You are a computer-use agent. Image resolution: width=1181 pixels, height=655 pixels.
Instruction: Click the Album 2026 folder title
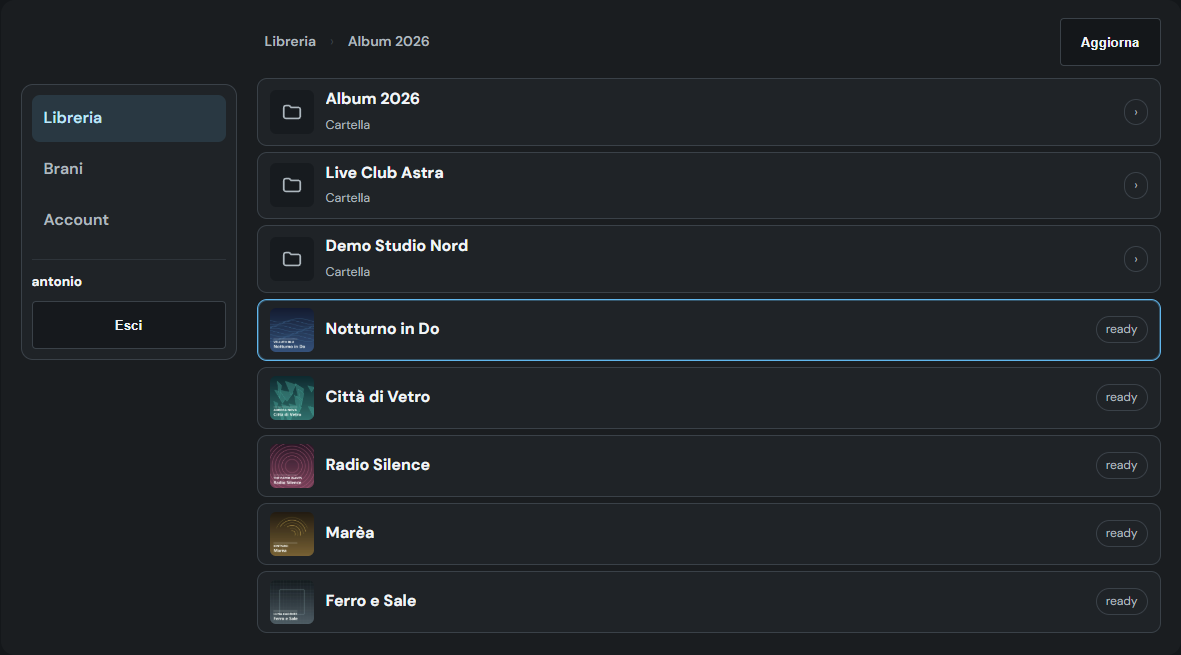point(372,99)
